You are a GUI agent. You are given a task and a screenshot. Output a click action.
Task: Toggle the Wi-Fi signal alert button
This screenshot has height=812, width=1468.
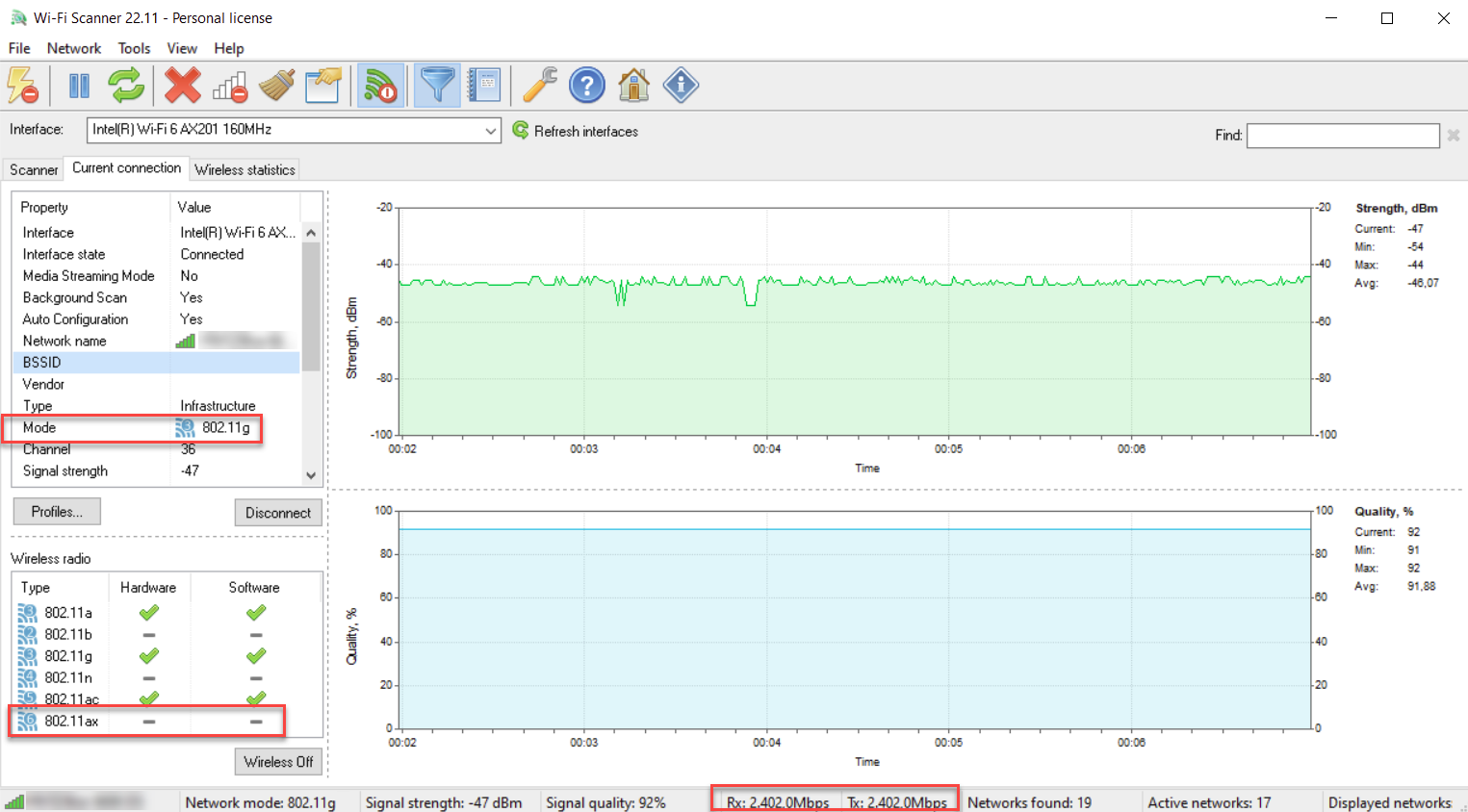[x=380, y=87]
